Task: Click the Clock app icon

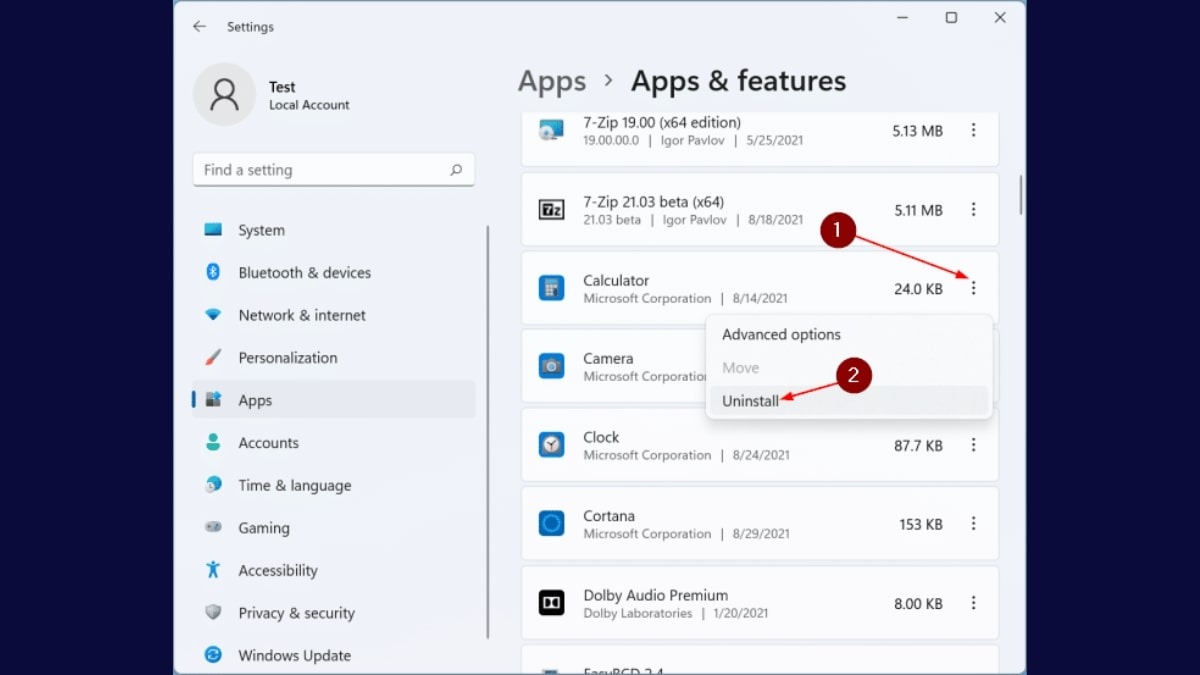Action: [551, 445]
